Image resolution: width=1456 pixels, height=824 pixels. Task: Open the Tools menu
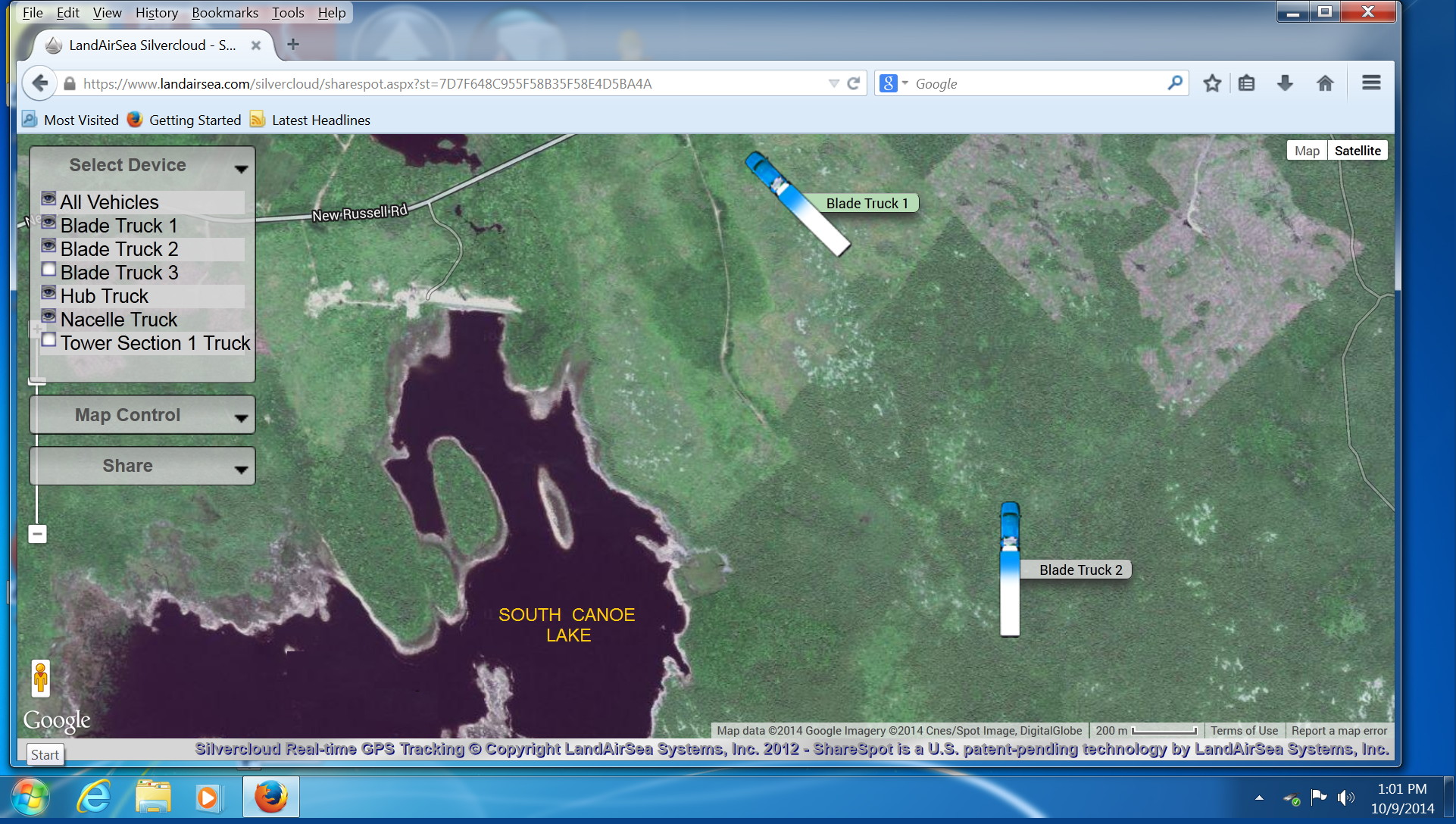click(288, 13)
